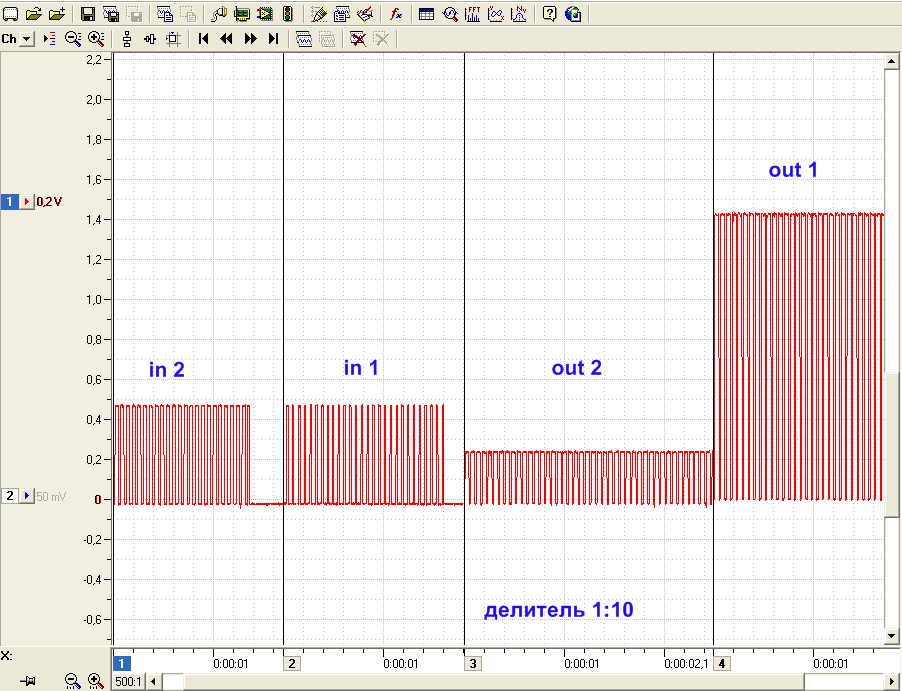Click the pin icon near X label

[x=28, y=681]
